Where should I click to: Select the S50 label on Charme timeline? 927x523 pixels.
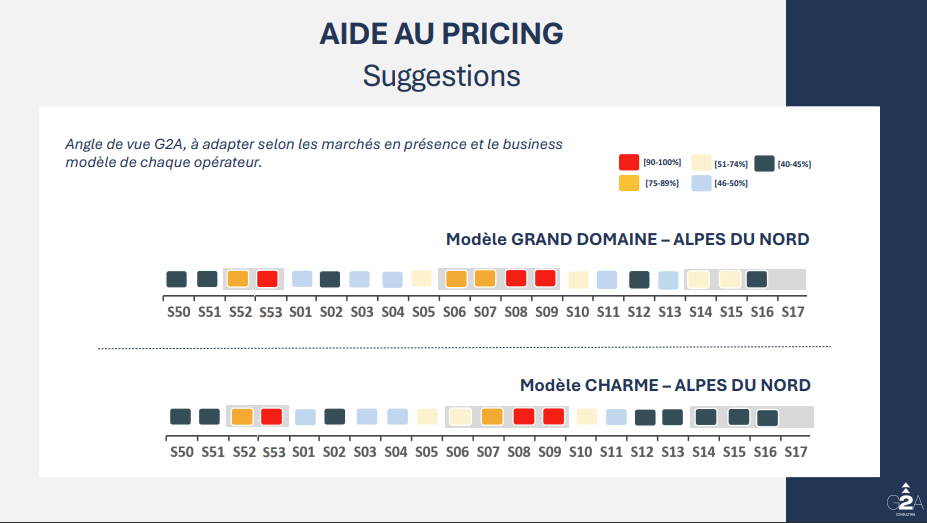click(181, 452)
